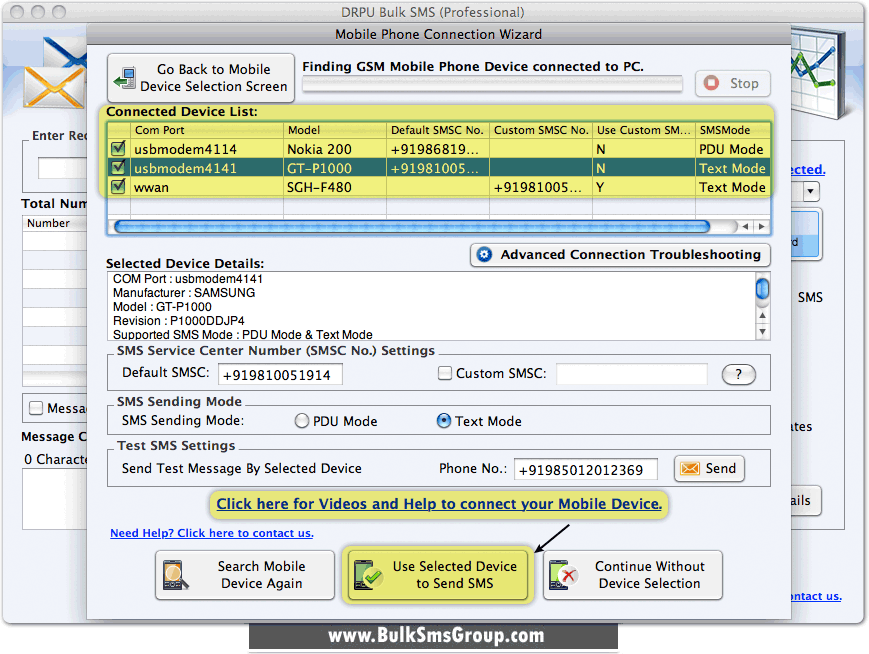Sort by Use Custom SM... column header
869x654 pixels.
click(643, 130)
